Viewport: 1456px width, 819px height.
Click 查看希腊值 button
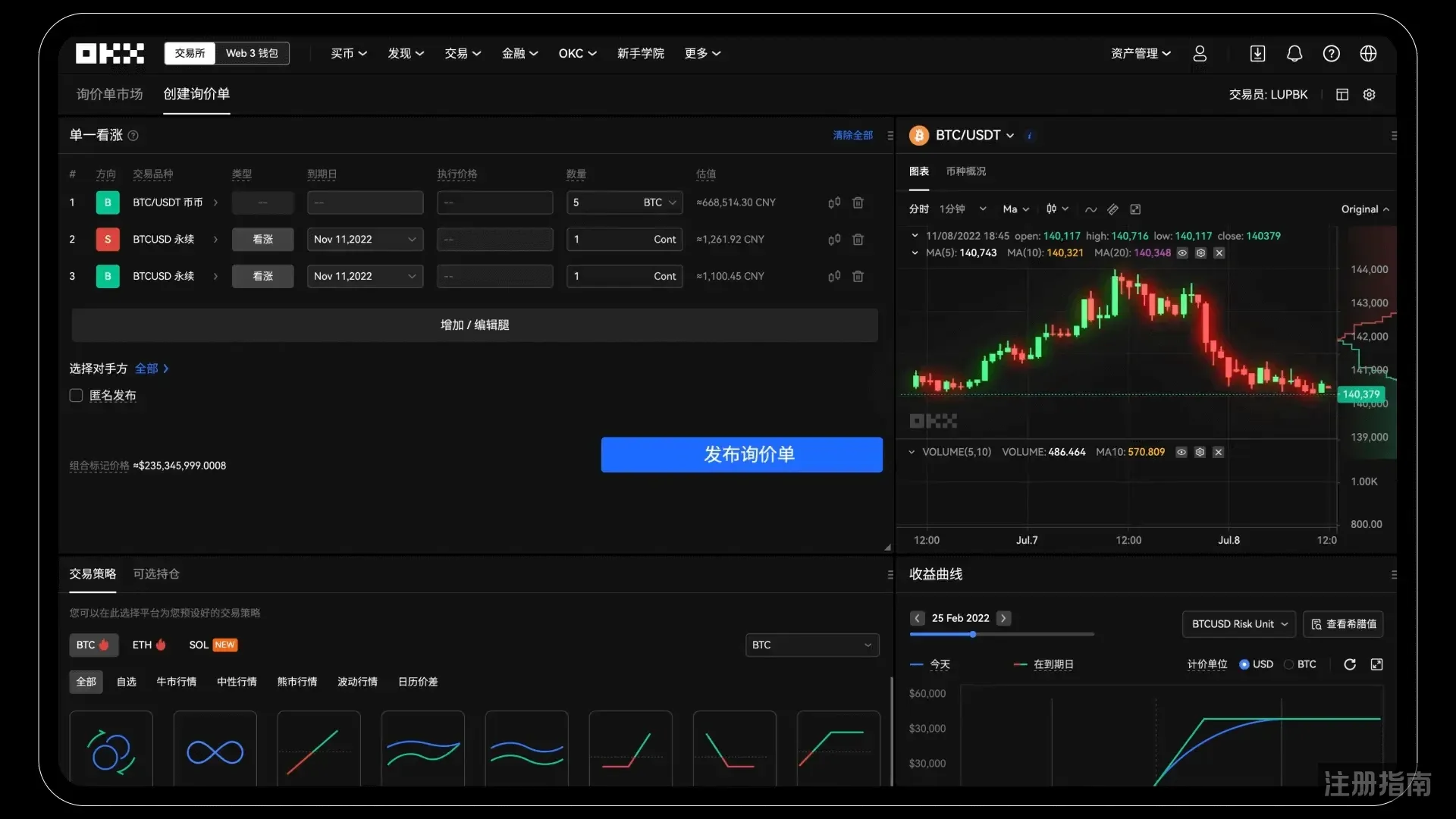pyautogui.click(x=1344, y=624)
